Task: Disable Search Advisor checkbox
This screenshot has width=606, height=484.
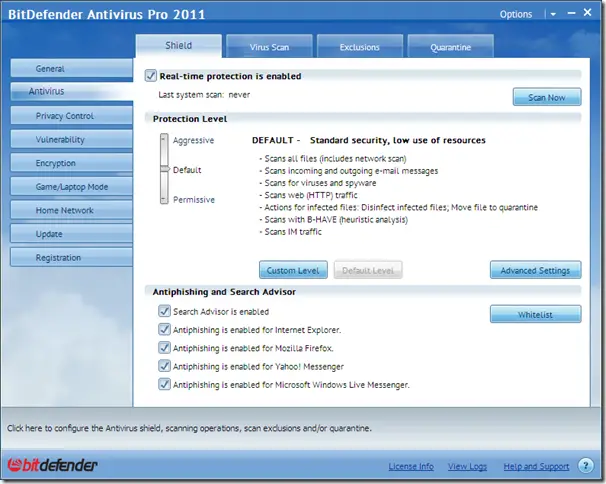Action: 164,311
